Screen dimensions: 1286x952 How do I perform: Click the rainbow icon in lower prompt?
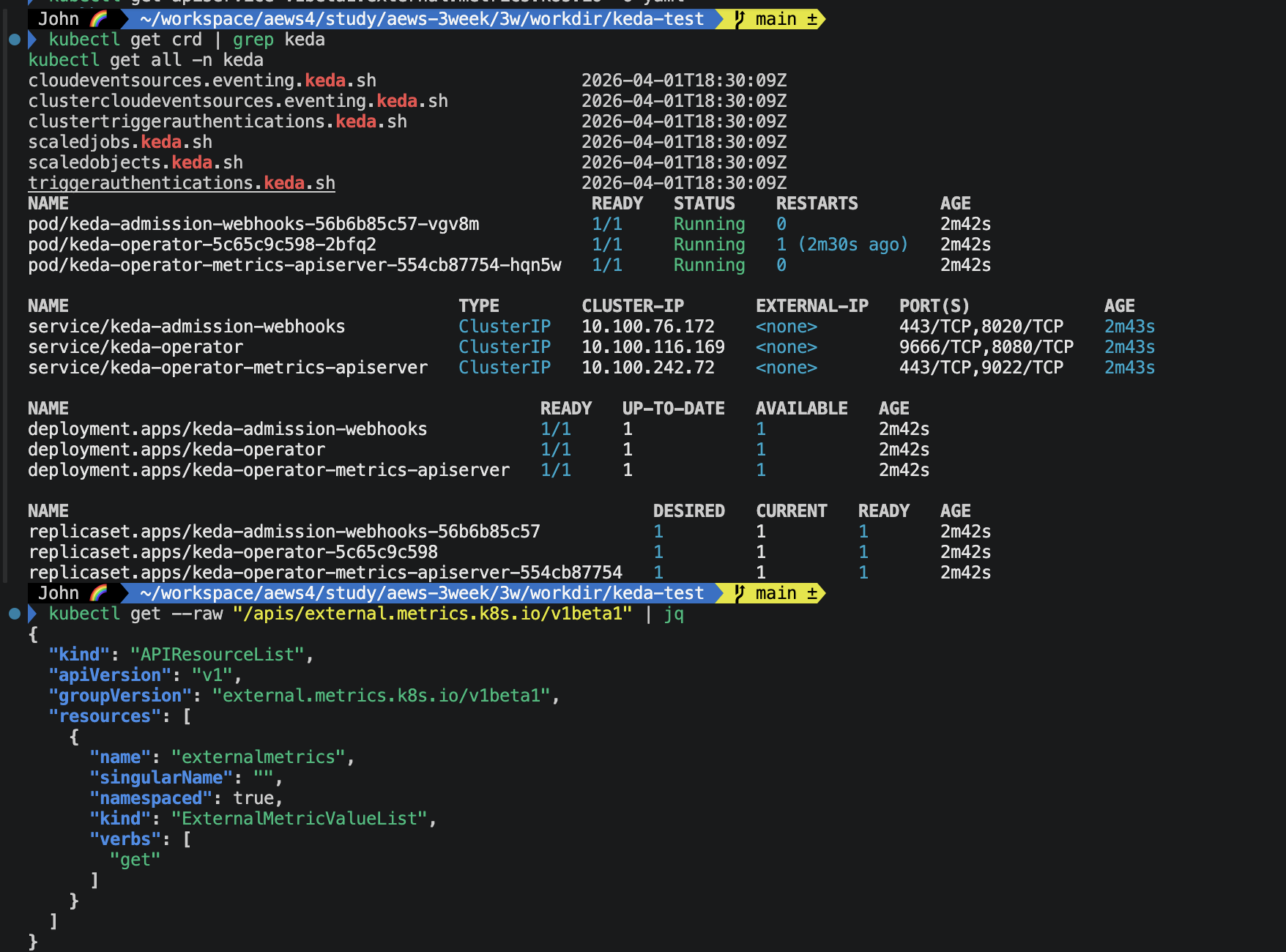(x=98, y=592)
